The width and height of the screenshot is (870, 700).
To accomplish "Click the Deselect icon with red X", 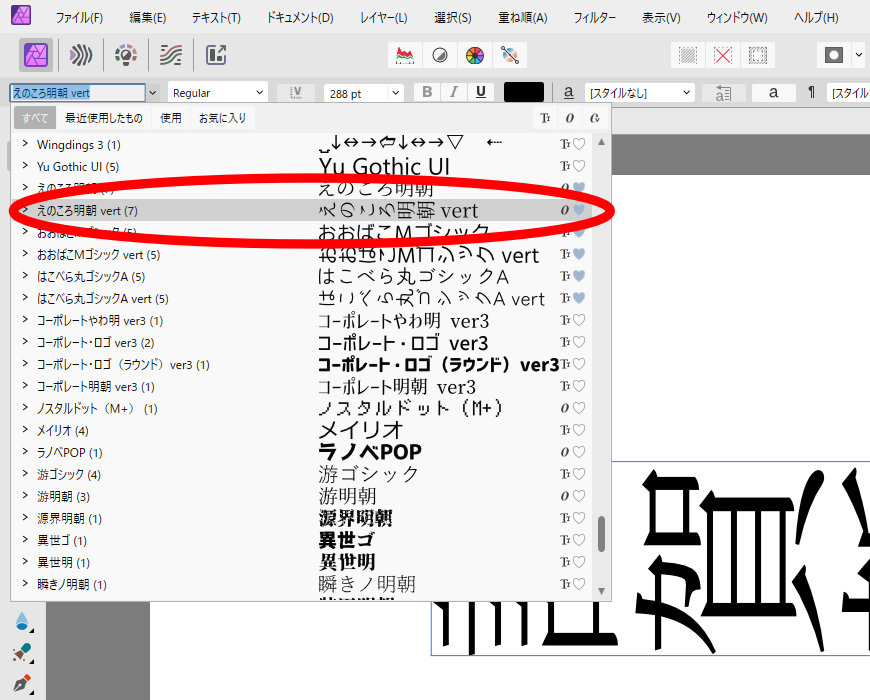I will click(x=723, y=55).
